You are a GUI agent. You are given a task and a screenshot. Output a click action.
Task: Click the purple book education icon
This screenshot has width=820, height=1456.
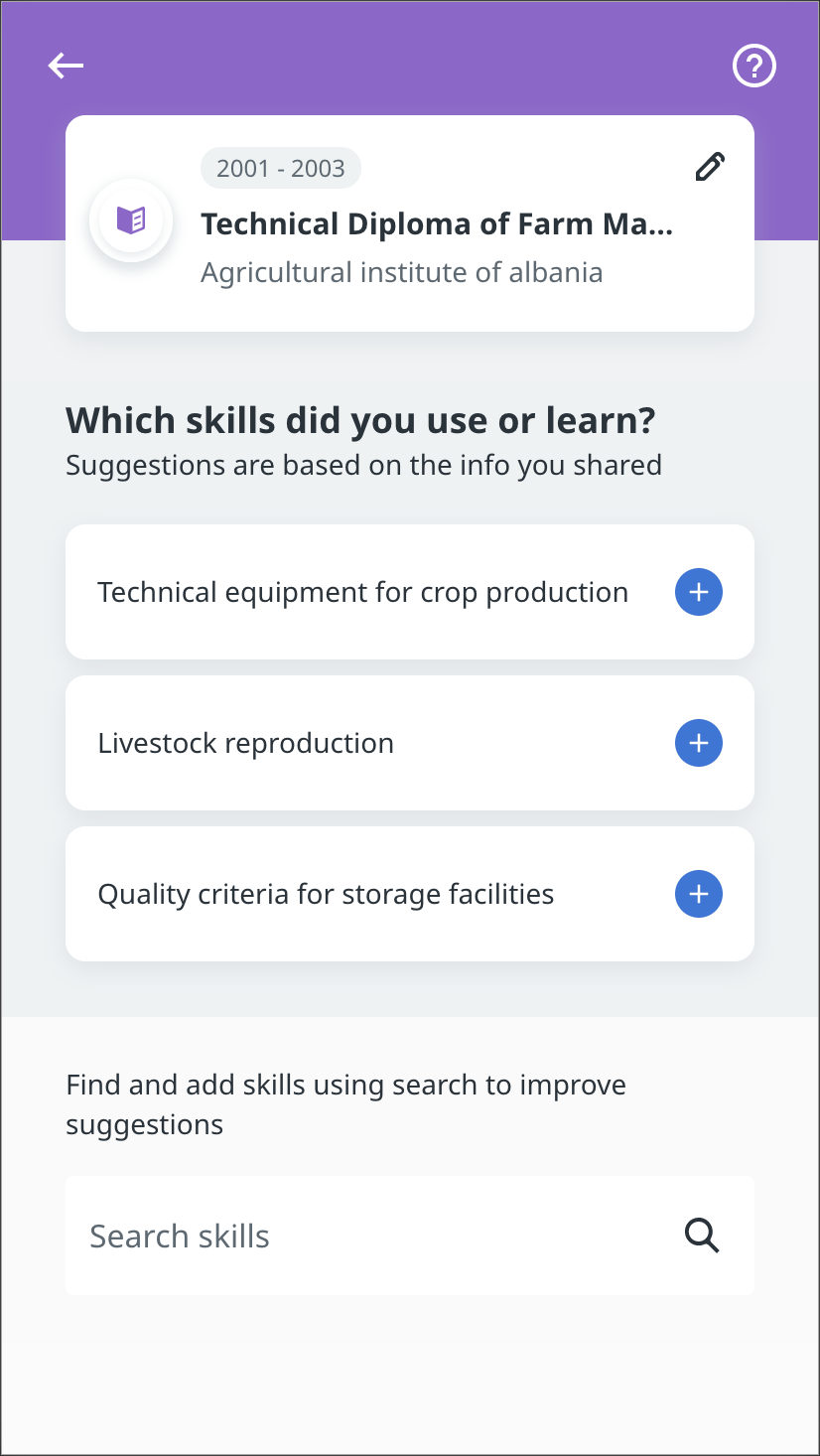click(x=131, y=220)
